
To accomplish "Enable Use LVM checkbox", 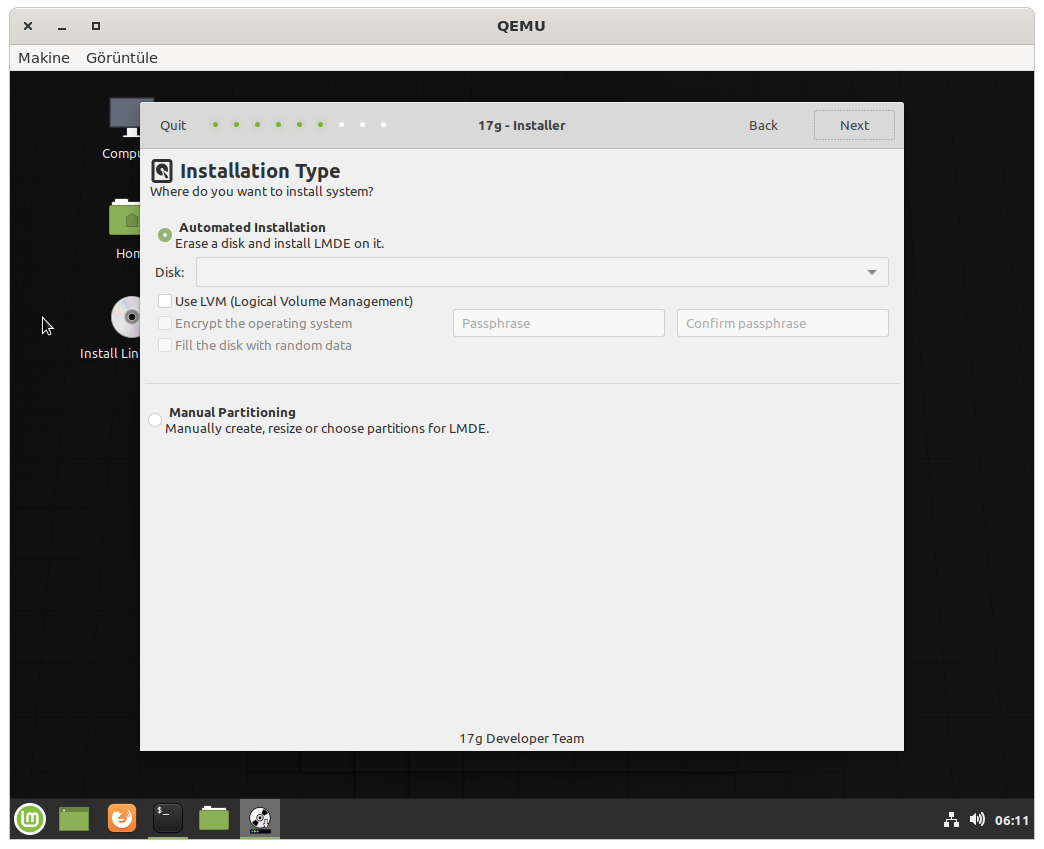I will (165, 302).
